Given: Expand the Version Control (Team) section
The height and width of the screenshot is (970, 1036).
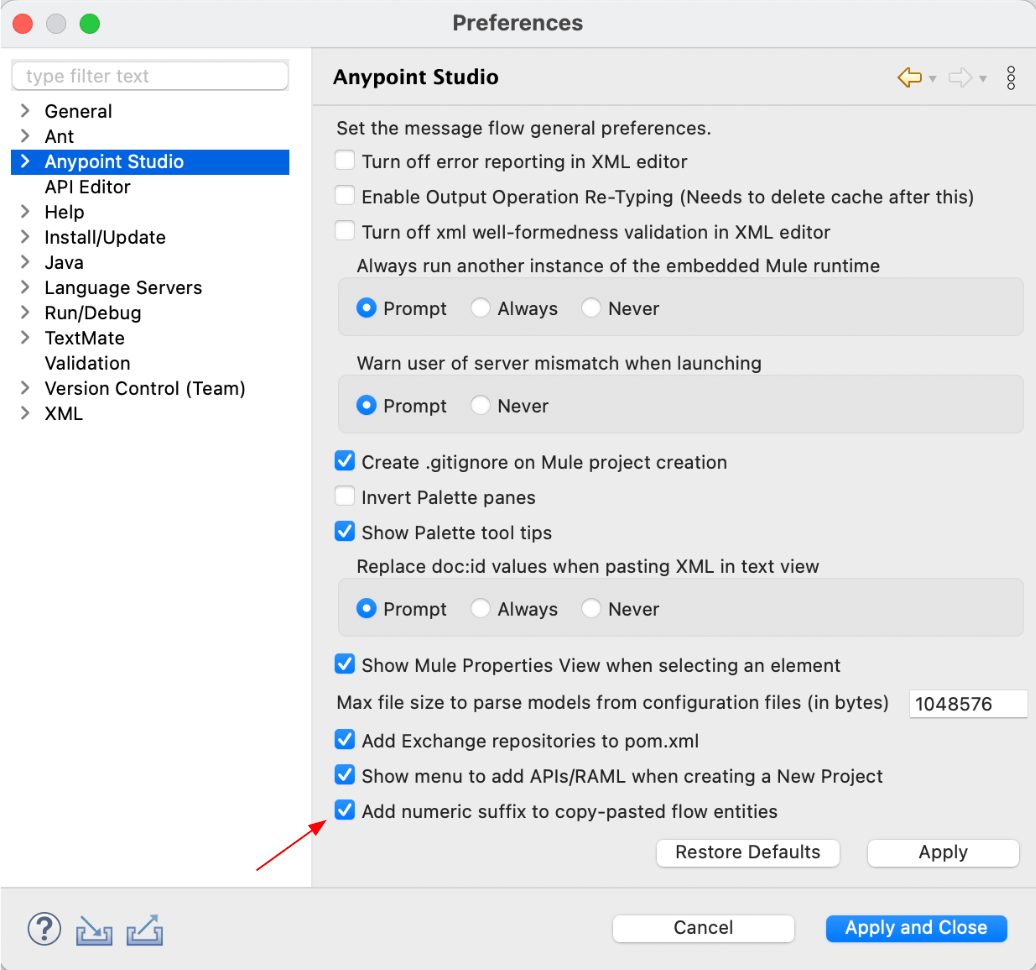Looking at the screenshot, I should pyautogui.click(x=25, y=388).
